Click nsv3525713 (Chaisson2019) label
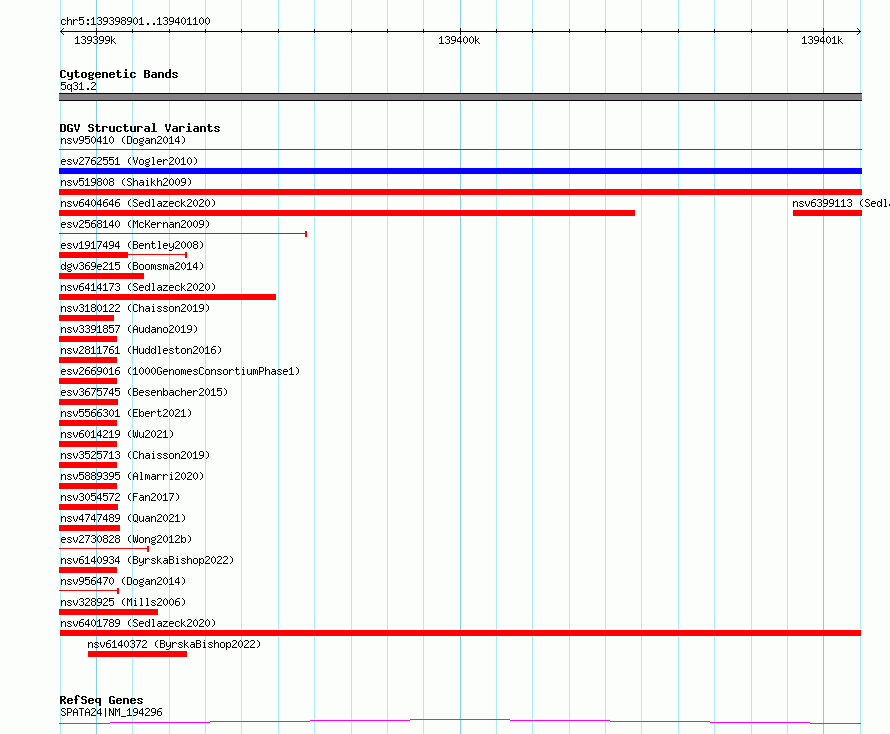 (135, 455)
